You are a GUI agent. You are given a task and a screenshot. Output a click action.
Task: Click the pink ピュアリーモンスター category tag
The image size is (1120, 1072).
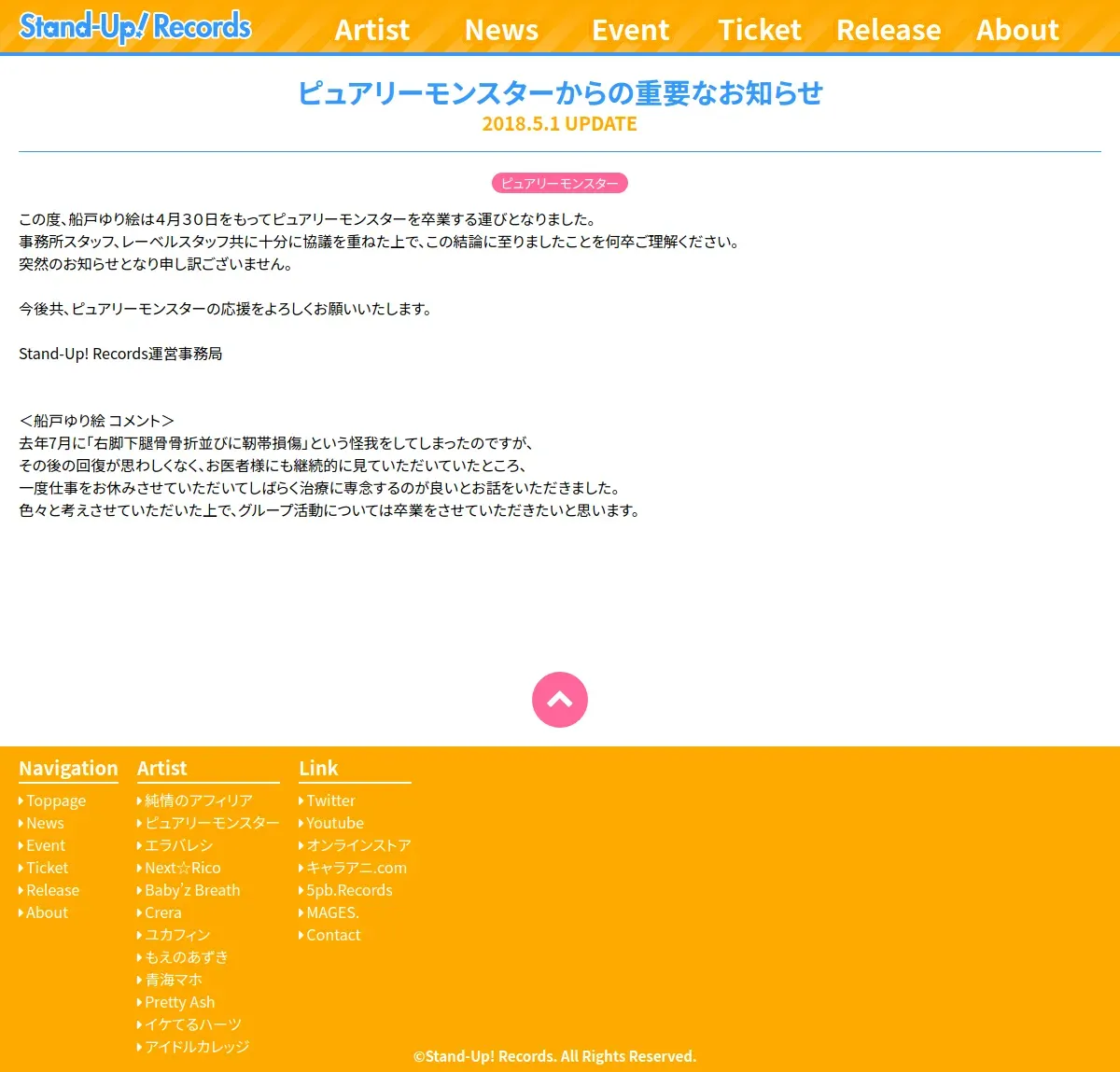pyautogui.click(x=560, y=183)
